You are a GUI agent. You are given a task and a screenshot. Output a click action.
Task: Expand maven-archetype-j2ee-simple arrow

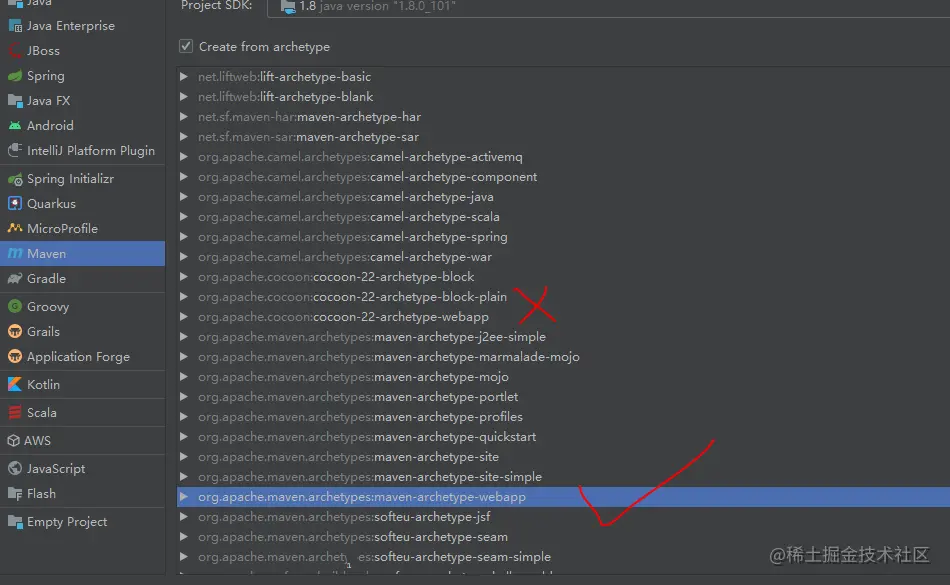coord(184,336)
